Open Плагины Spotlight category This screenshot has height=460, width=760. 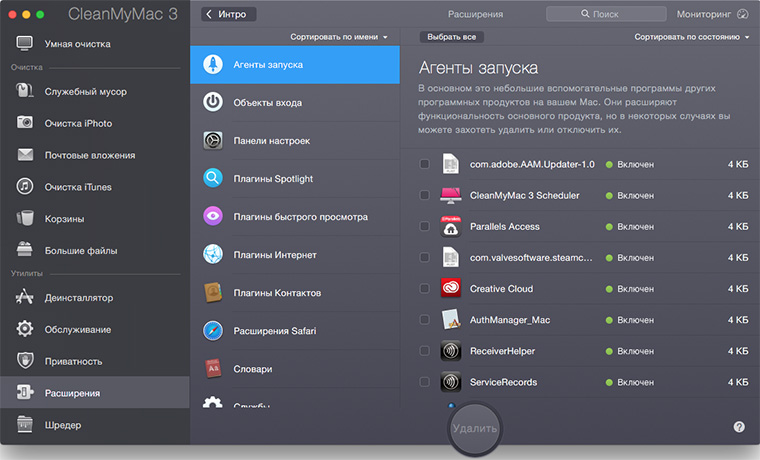tap(295, 178)
